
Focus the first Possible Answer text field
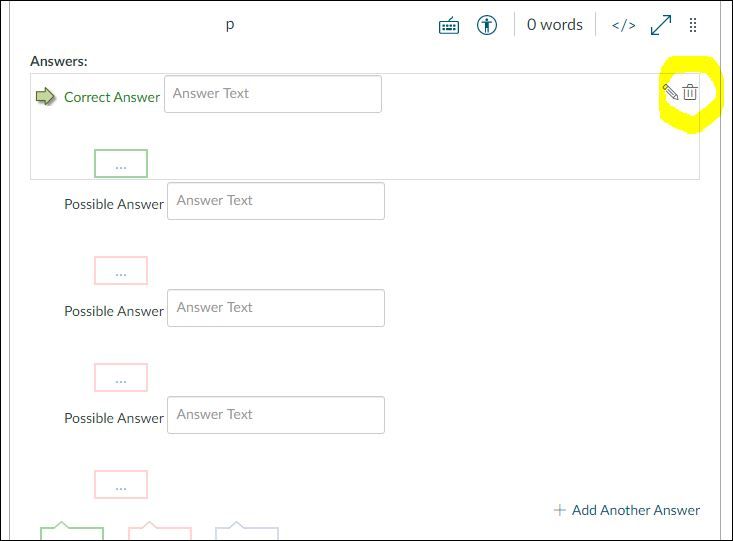click(275, 201)
